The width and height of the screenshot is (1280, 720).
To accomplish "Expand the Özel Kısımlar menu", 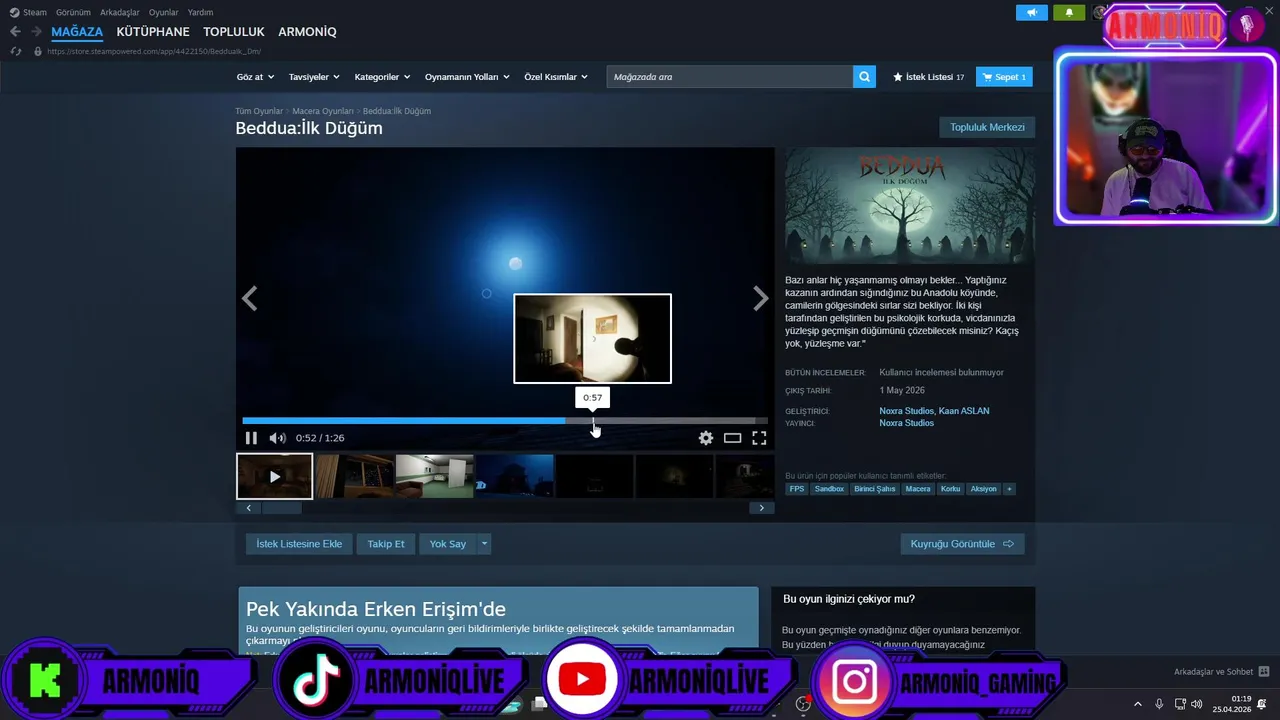I will tap(556, 77).
